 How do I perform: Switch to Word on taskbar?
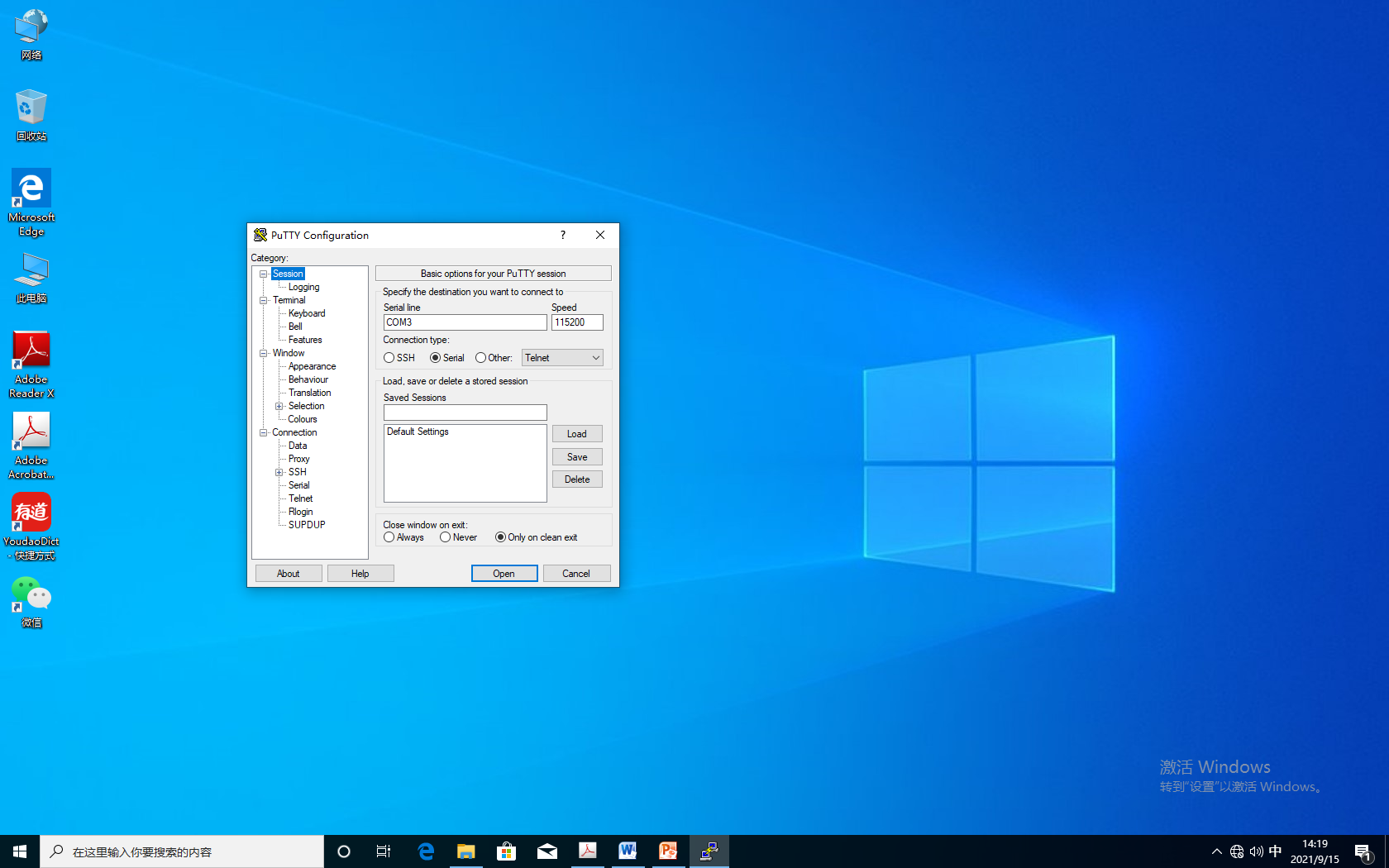pos(628,851)
